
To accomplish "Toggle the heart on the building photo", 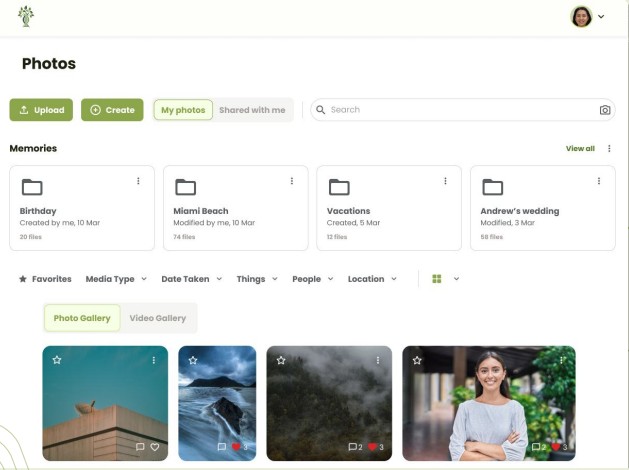I will coord(155,447).
